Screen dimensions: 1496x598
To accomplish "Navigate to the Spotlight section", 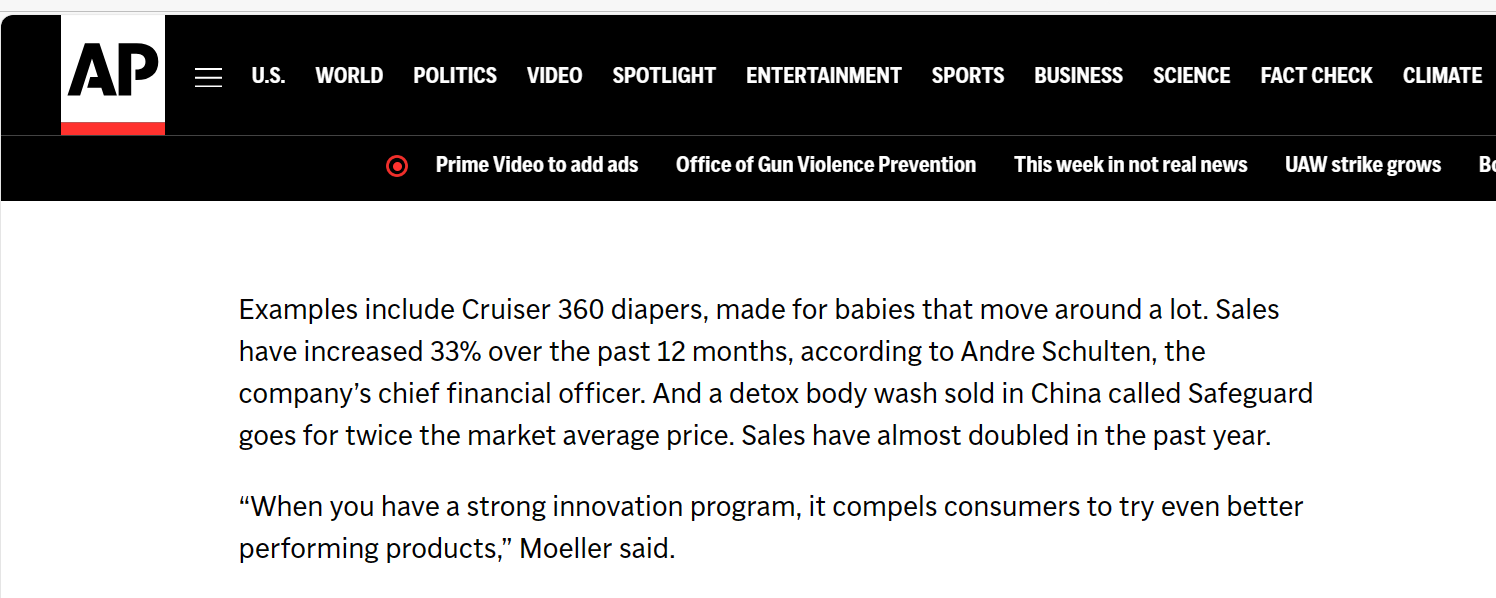I will [664, 76].
